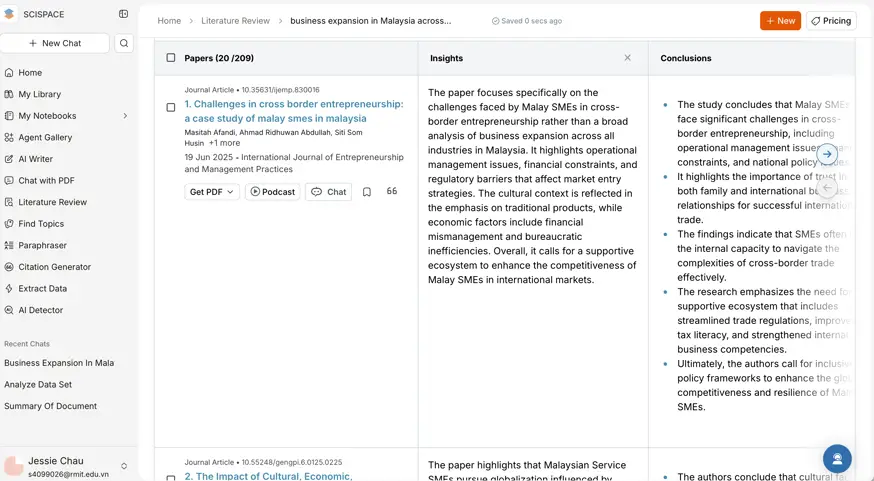Go to Home in sidebar
The width and height of the screenshot is (874, 481).
point(30,72)
